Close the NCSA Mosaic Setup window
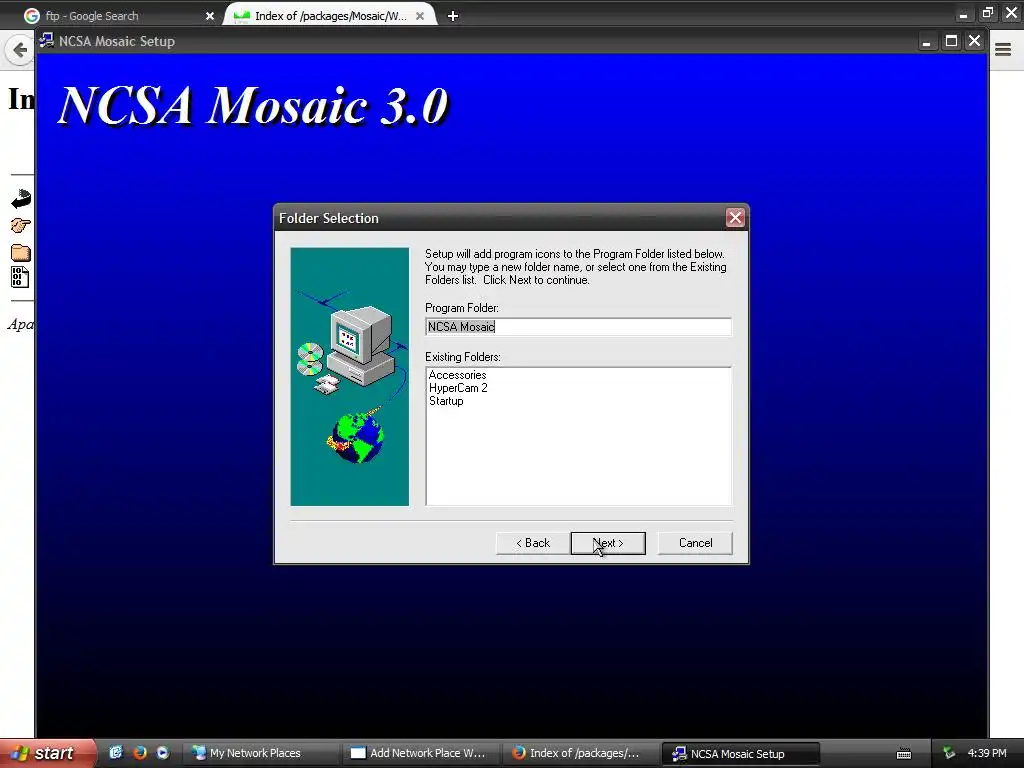The image size is (1024, 768). (974, 40)
